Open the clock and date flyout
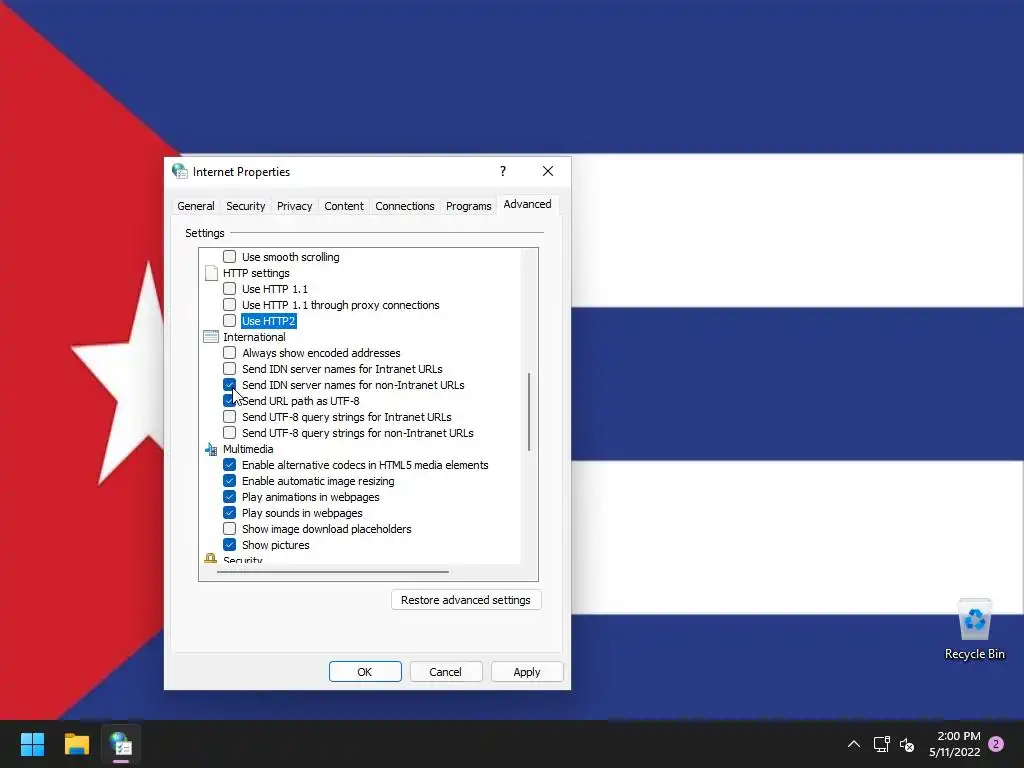Screen dimensions: 1024x768 pyautogui.click(x=955, y=744)
